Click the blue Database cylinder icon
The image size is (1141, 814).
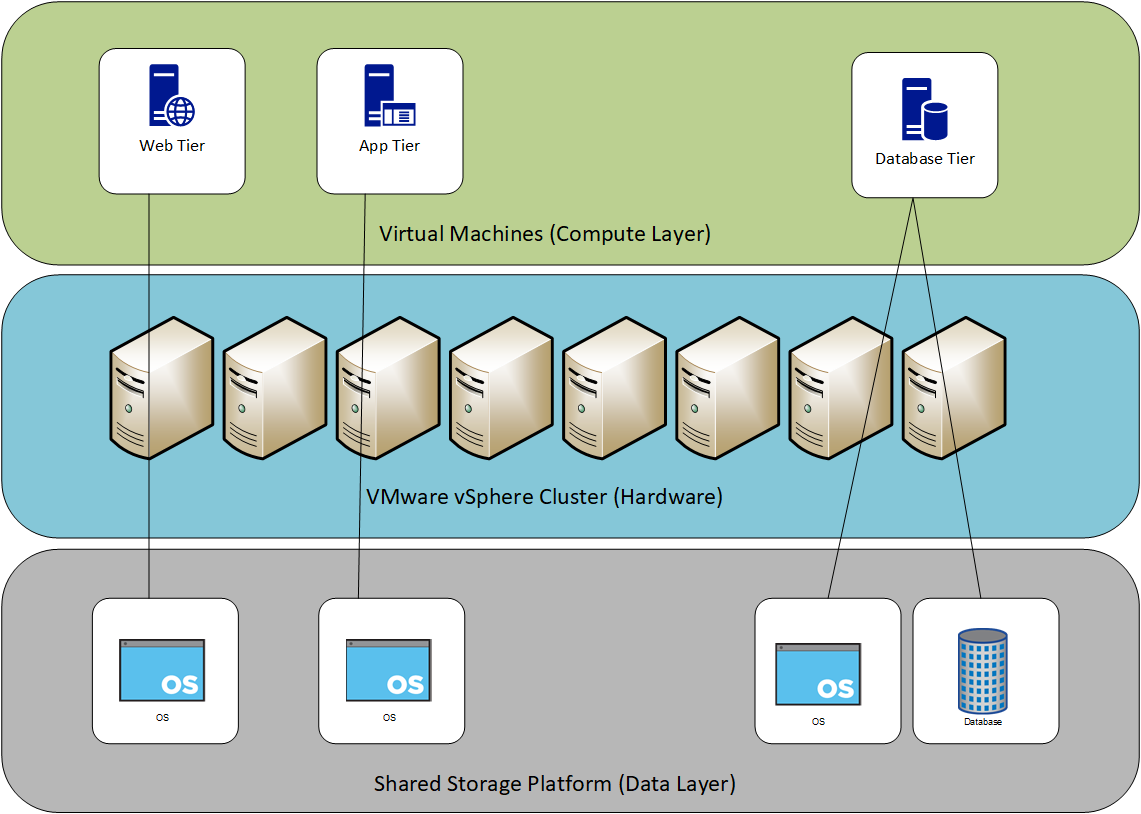pyautogui.click(x=983, y=671)
